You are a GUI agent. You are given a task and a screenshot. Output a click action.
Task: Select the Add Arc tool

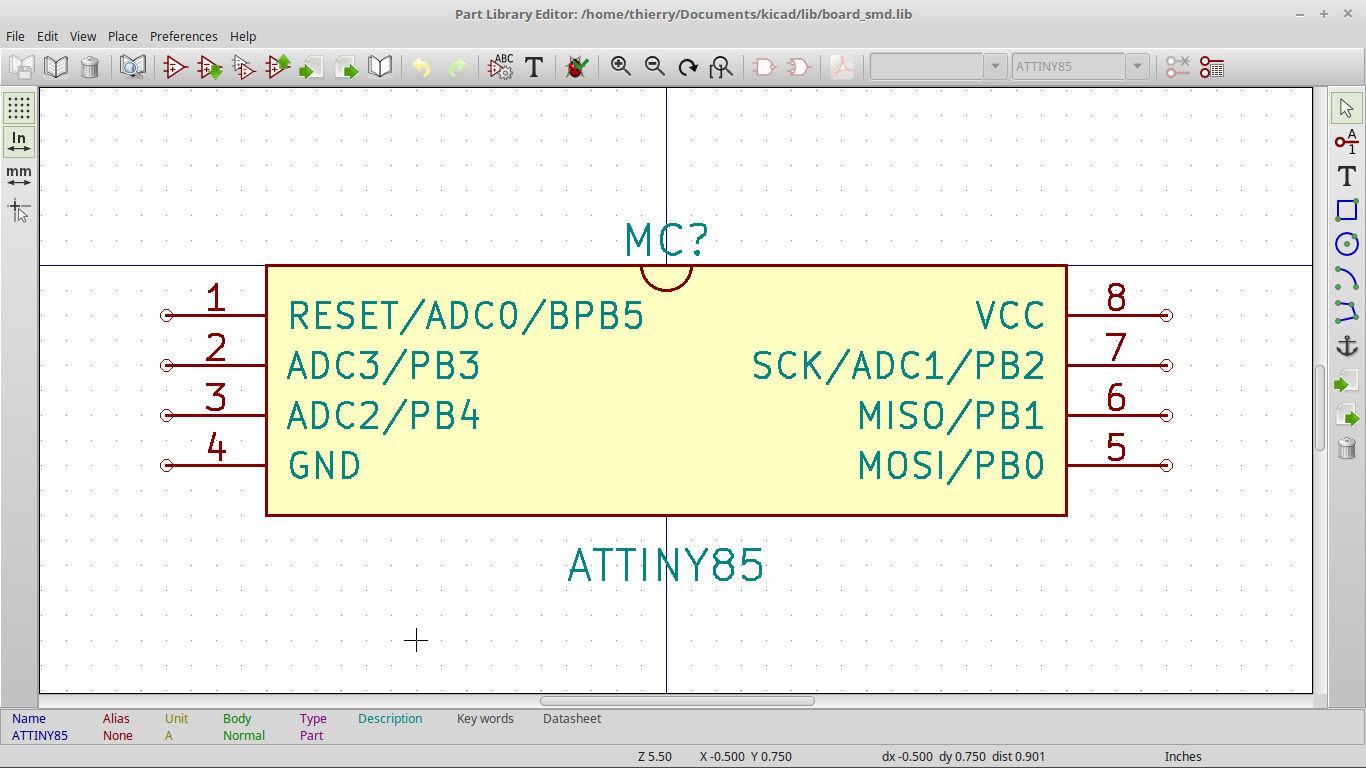coord(1347,278)
